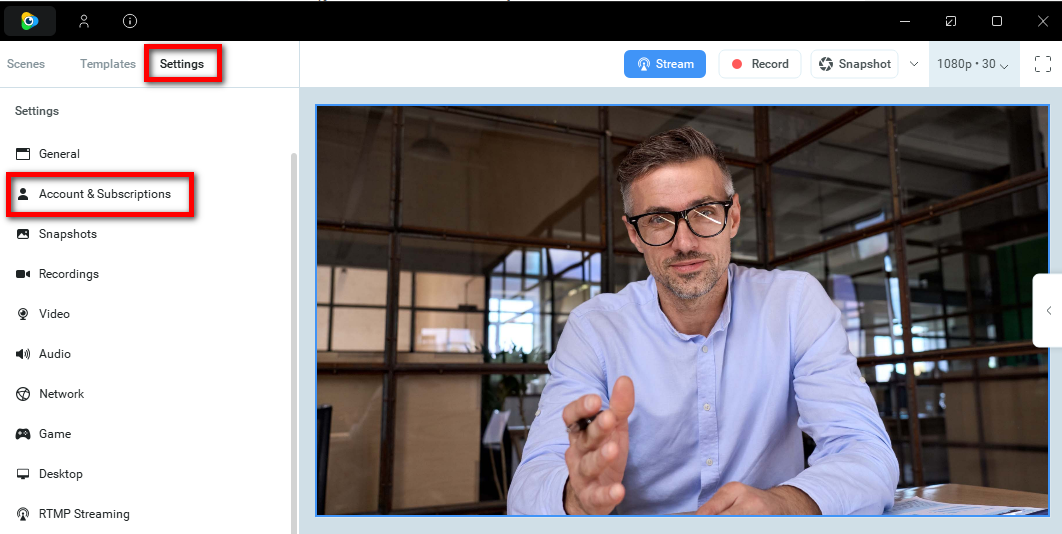1062x534 pixels.
Task: Click the Snapshots picture icon in the sidebar
Action: click(x=23, y=234)
